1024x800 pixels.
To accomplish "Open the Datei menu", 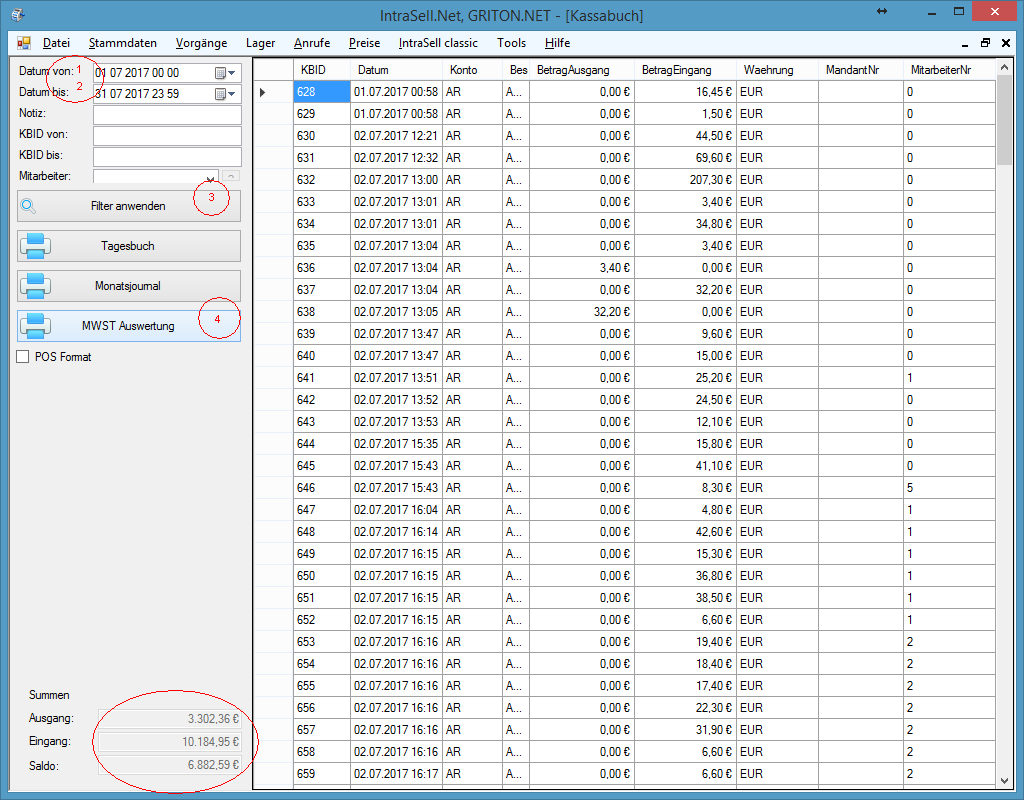I will pos(56,43).
